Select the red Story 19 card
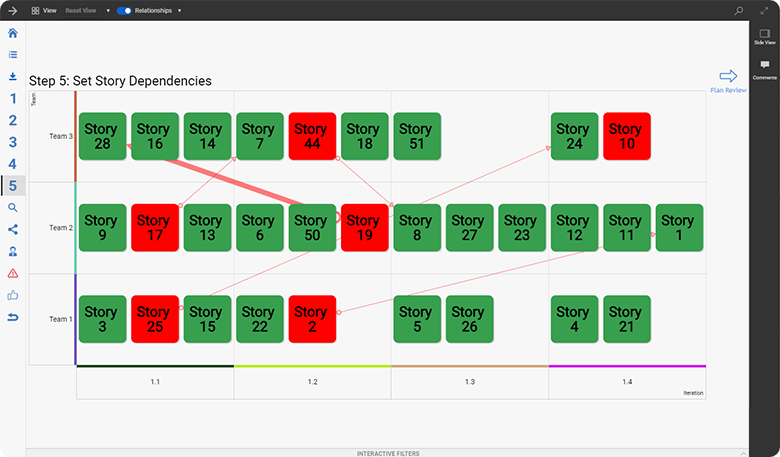The width and height of the screenshot is (780, 457). [362, 228]
